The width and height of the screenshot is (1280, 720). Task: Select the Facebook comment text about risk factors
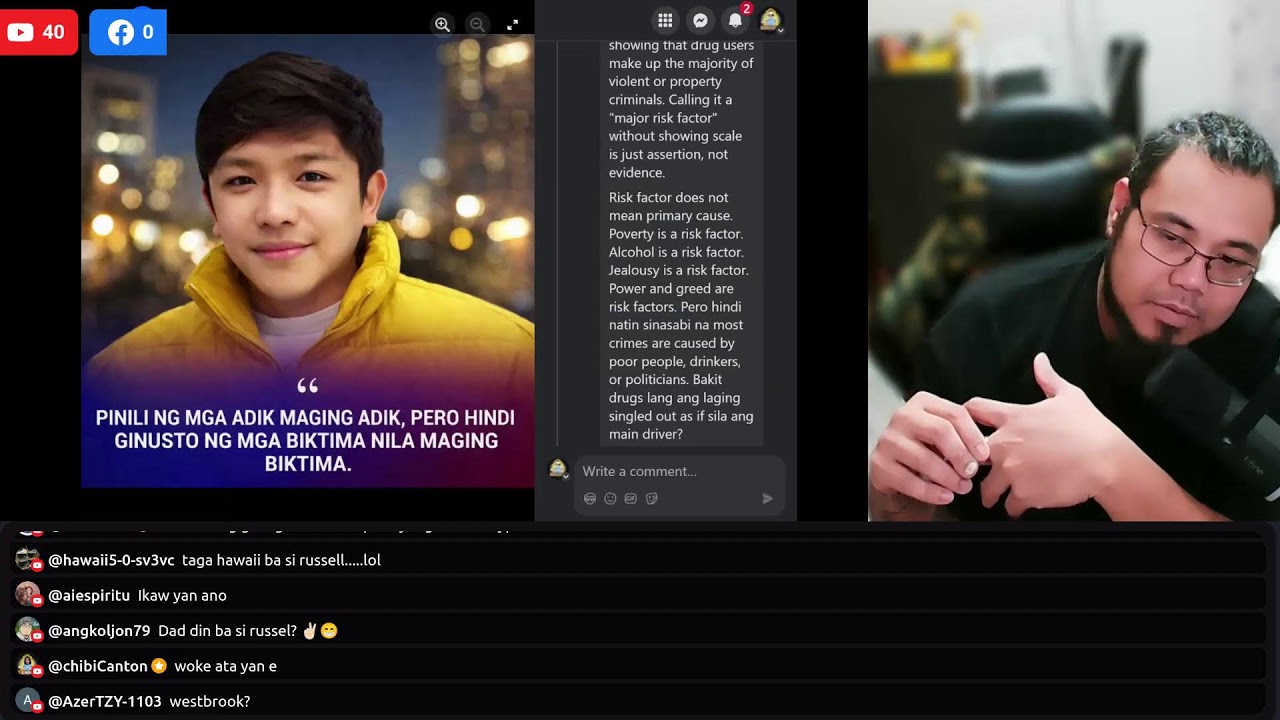pos(681,316)
